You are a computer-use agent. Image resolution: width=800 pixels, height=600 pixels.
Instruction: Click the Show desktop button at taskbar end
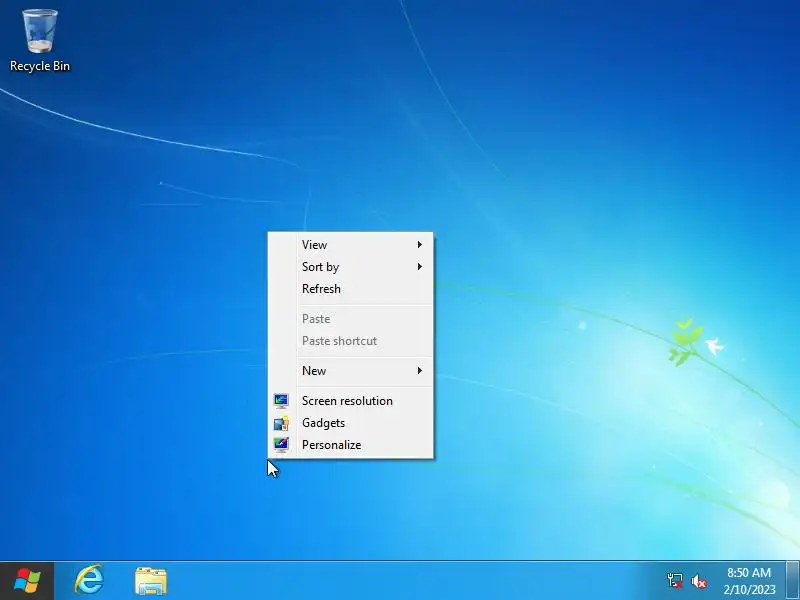[x=793, y=581]
